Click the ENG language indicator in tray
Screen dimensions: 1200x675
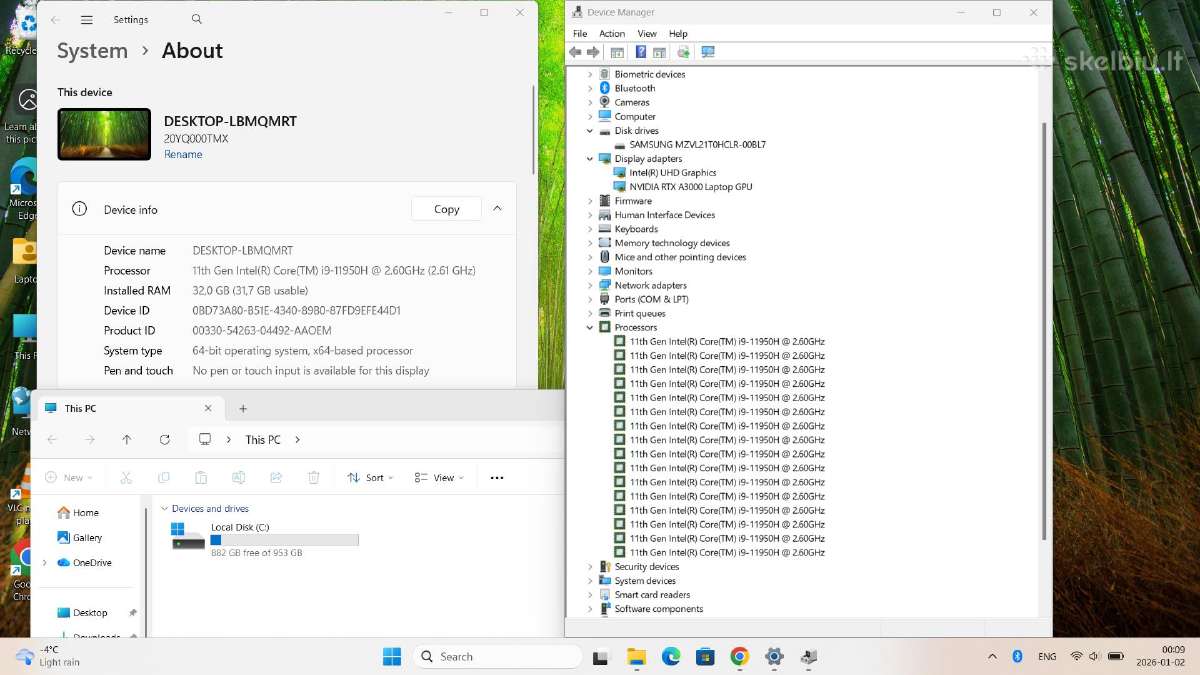[x=1047, y=657]
